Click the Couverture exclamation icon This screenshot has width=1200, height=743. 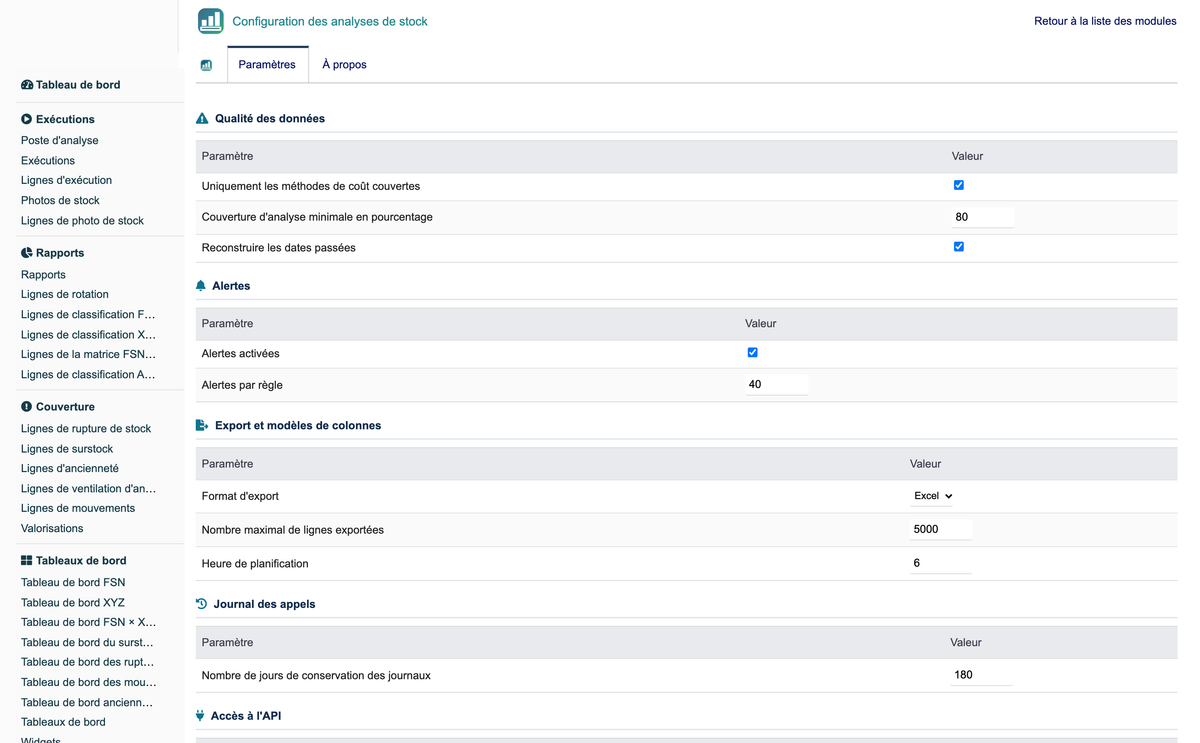click(27, 407)
